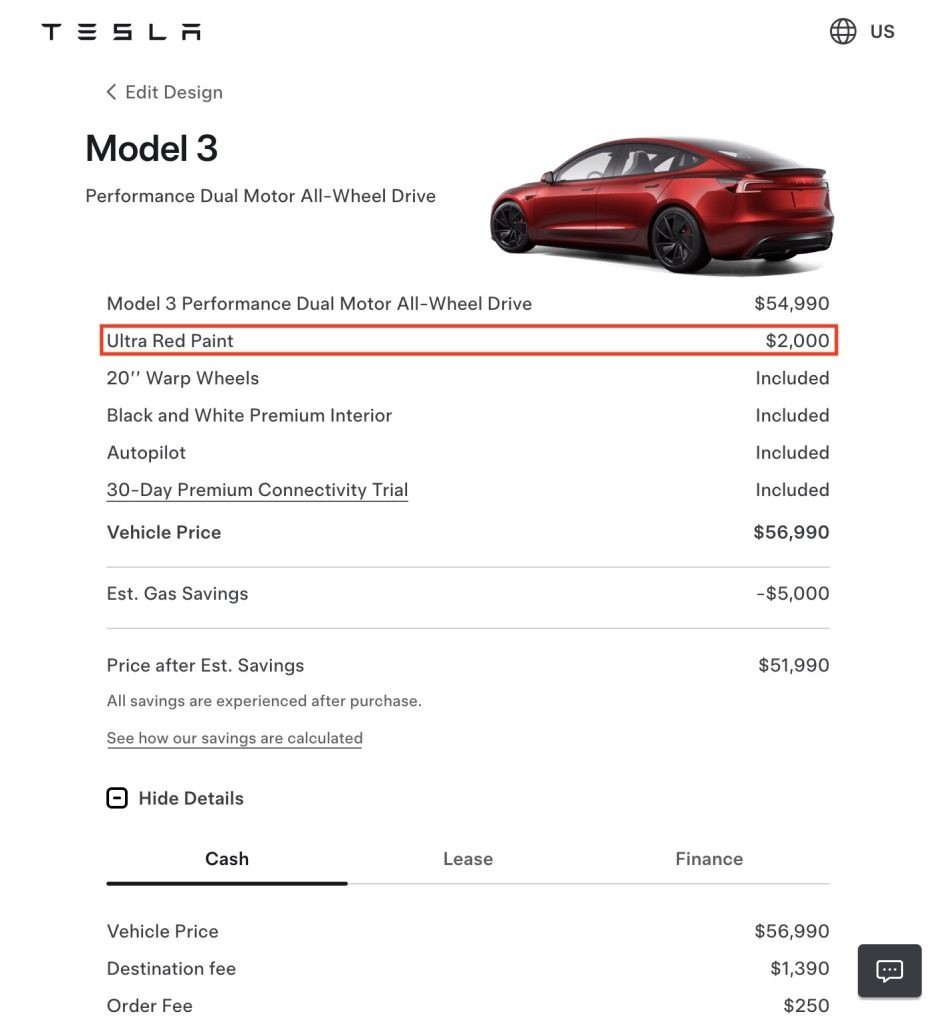Collapse details using the minus box icon
This screenshot has height=1024, width=939.
[117, 798]
